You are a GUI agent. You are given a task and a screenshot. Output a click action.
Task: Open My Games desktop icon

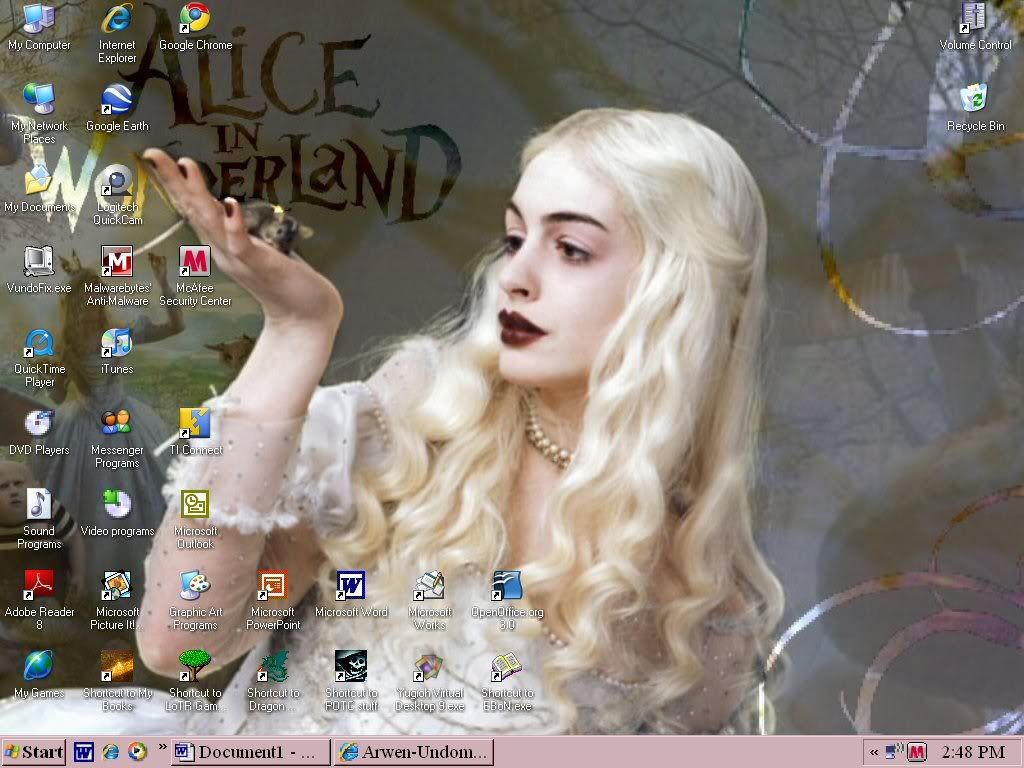[39, 675]
